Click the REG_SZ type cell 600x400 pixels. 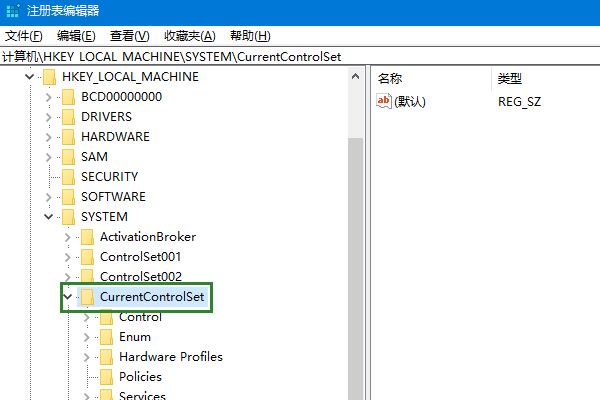pyautogui.click(x=519, y=102)
